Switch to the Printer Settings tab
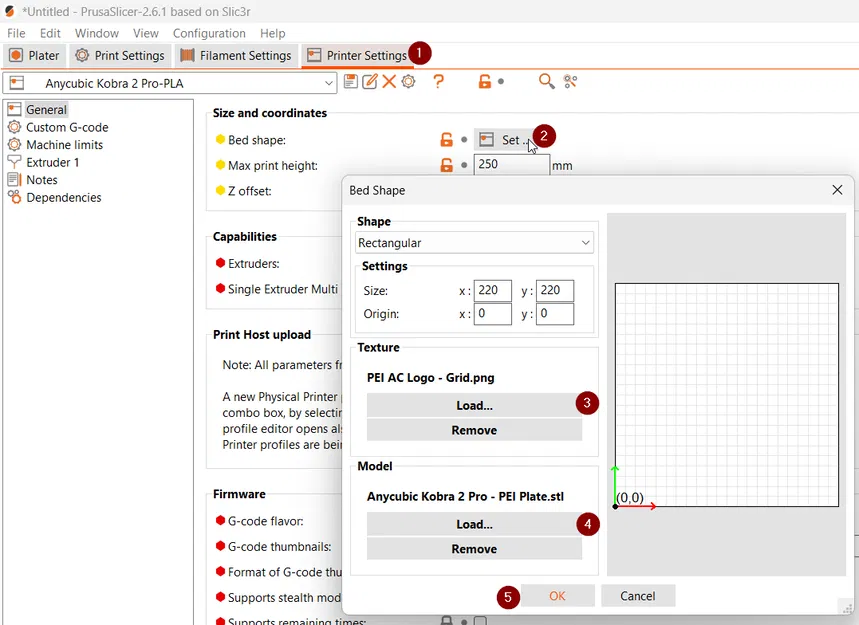The height and width of the screenshot is (625, 859). 357,56
